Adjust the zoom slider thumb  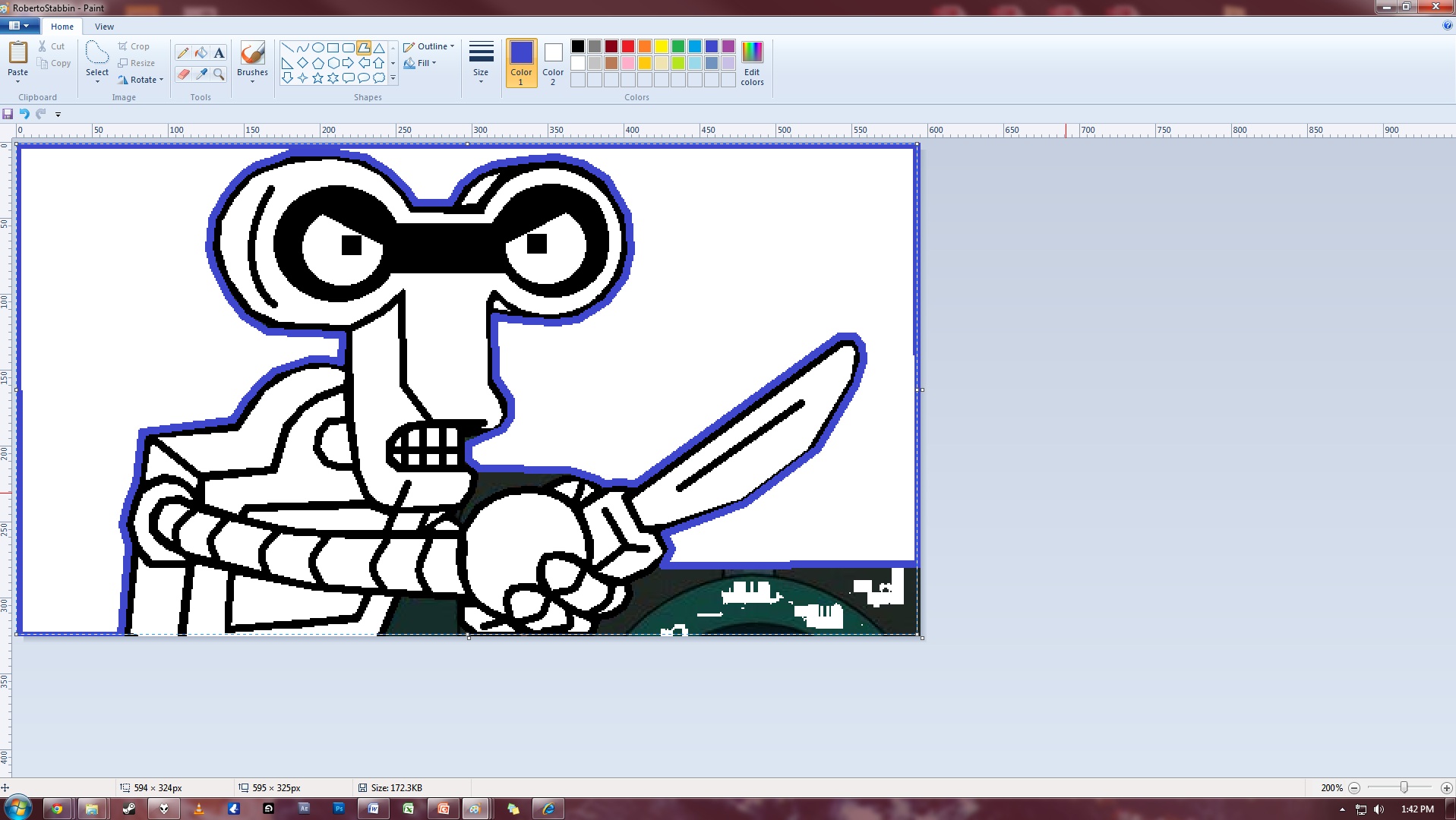1404,787
